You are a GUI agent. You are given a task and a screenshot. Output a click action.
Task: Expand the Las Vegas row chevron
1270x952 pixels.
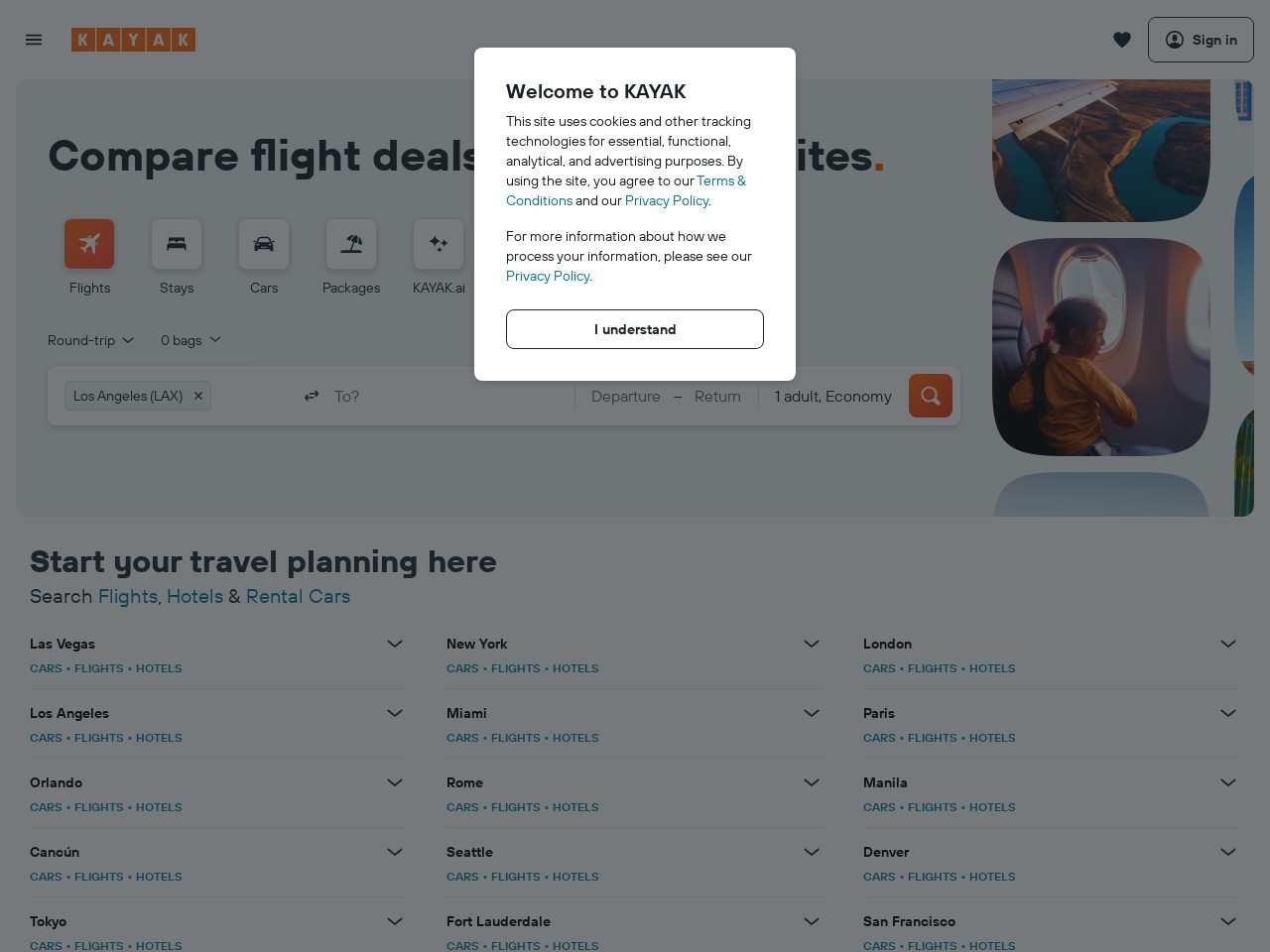pos(395,644)
